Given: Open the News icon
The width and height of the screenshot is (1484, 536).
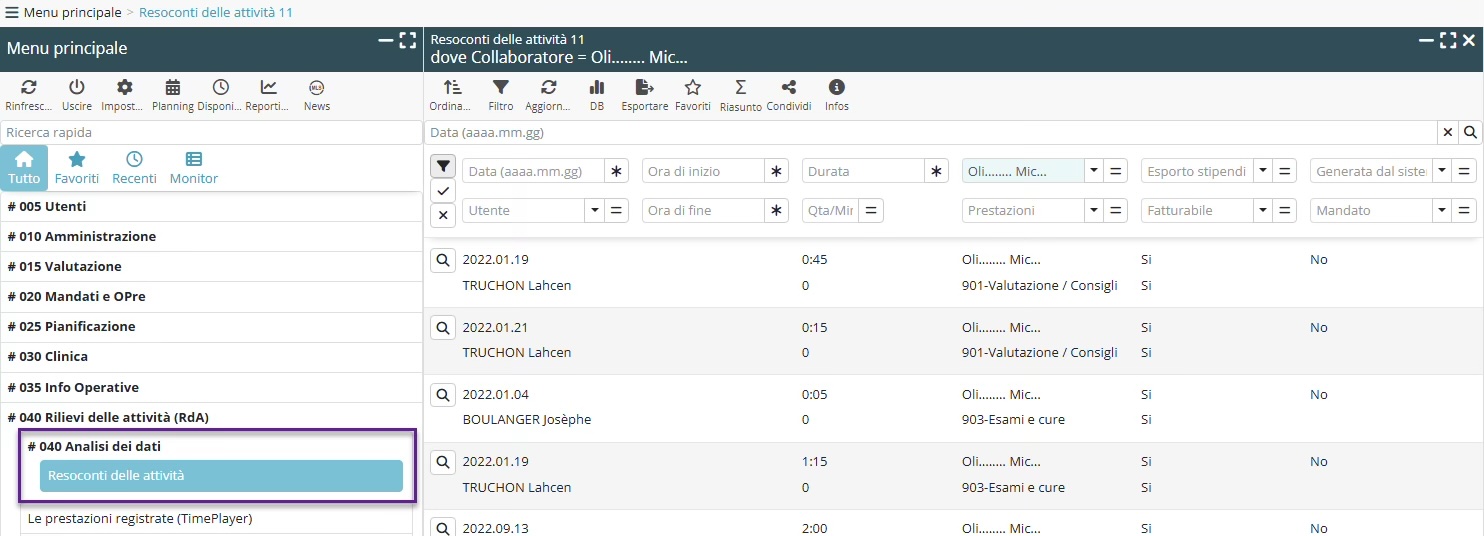Looking at the screenshot, I should pyautogui.click(x=317, y=88).
